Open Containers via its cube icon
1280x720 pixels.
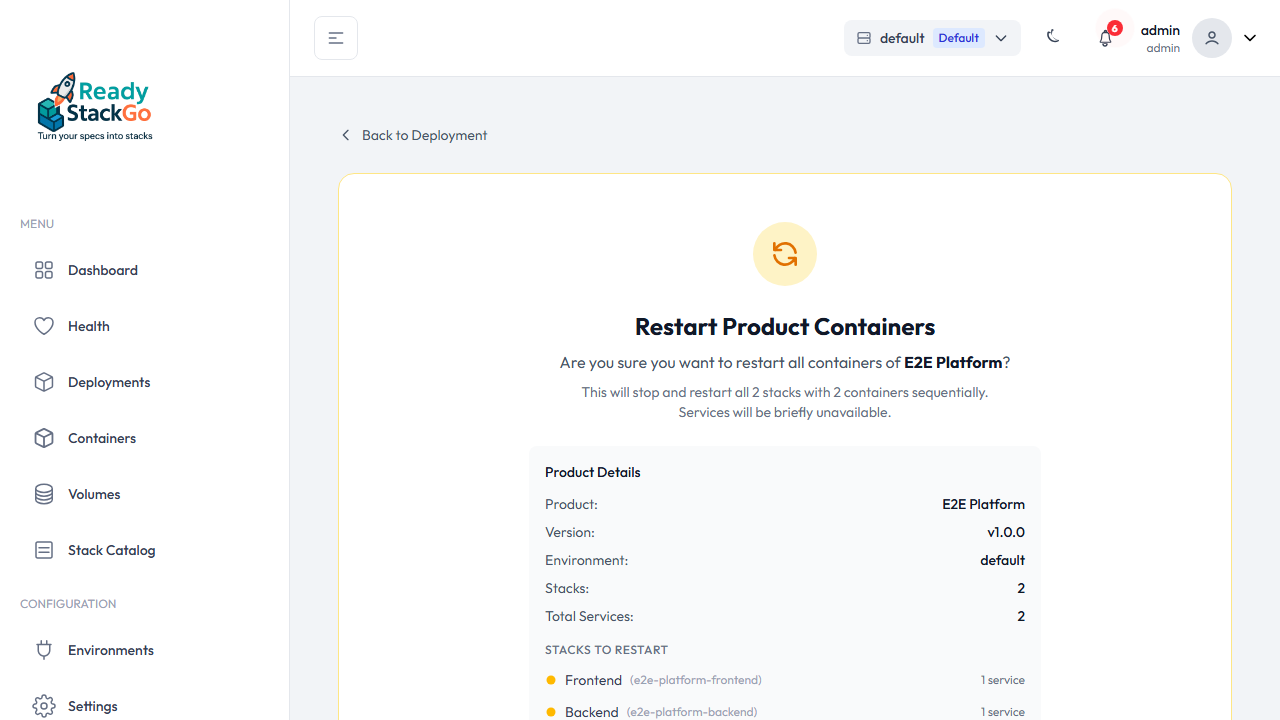44,438
